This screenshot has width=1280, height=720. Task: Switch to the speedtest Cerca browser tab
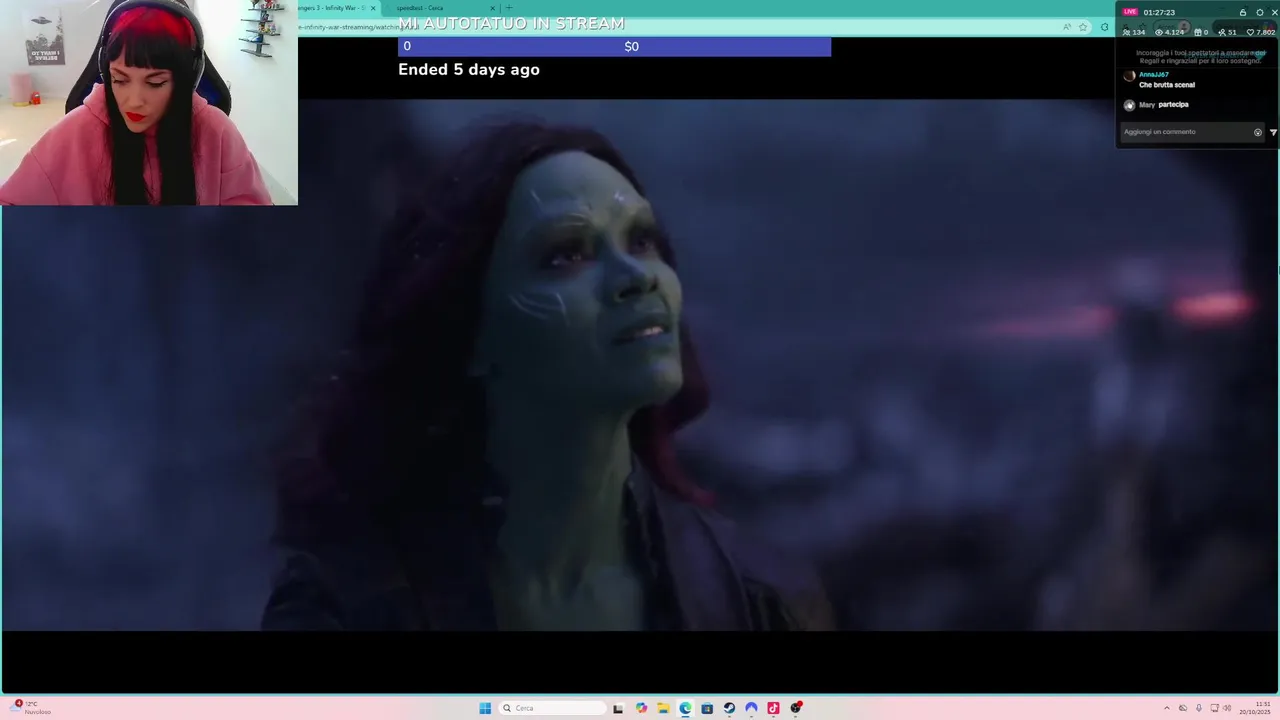tap(440, 8)
